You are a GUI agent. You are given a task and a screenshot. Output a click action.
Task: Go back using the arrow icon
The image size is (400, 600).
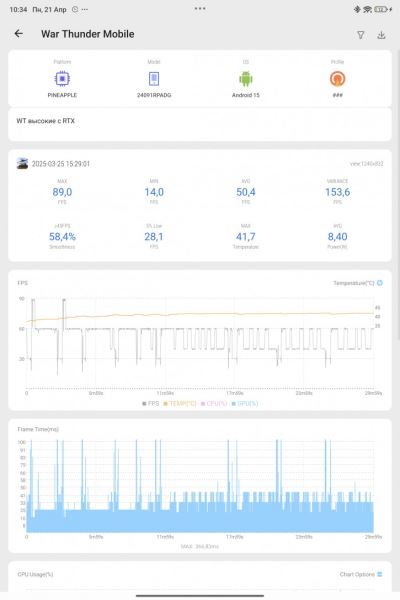pyautogui.click(x=18, y=34)
